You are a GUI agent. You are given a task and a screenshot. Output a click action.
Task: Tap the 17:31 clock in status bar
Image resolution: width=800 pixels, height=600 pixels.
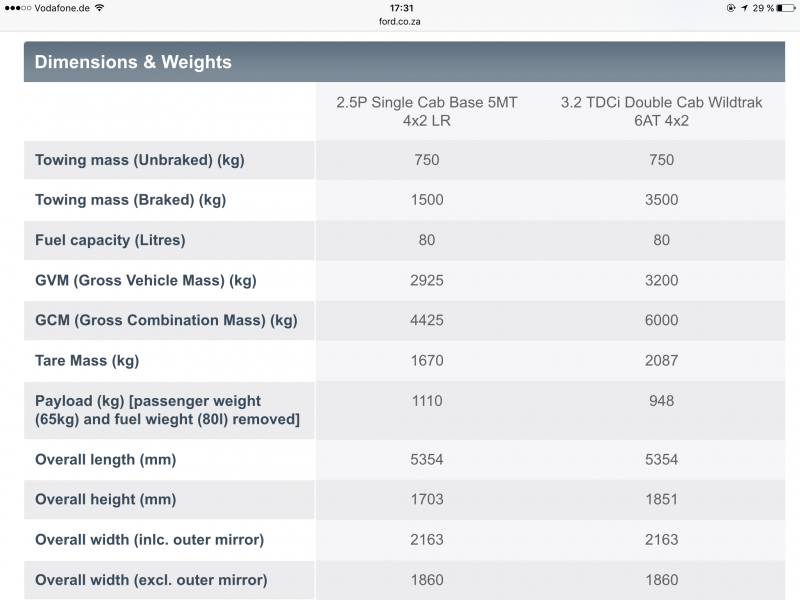coord(402,8)
